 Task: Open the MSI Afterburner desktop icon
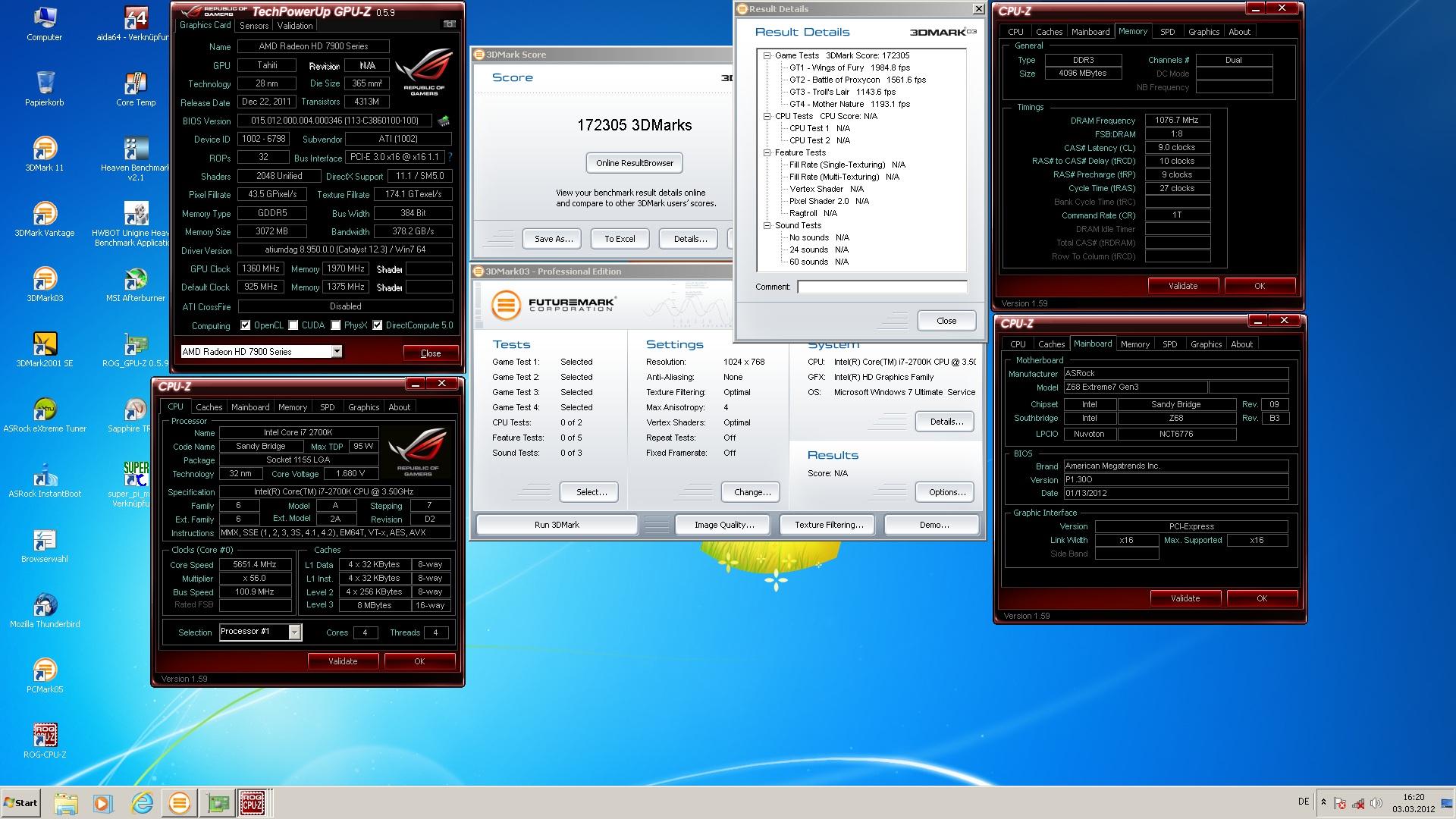(x=136, y=285)
